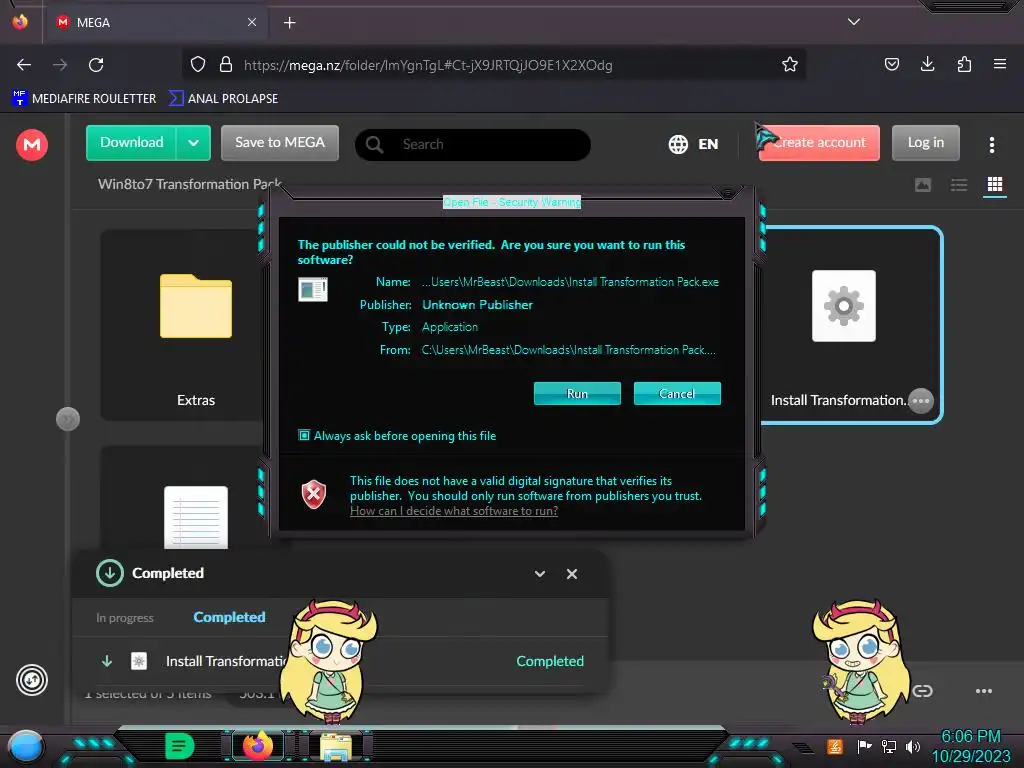Open the EN language selector
The width and height of the screenshot is (1024, 768).
pyautogui.click(x=694, y=144)
